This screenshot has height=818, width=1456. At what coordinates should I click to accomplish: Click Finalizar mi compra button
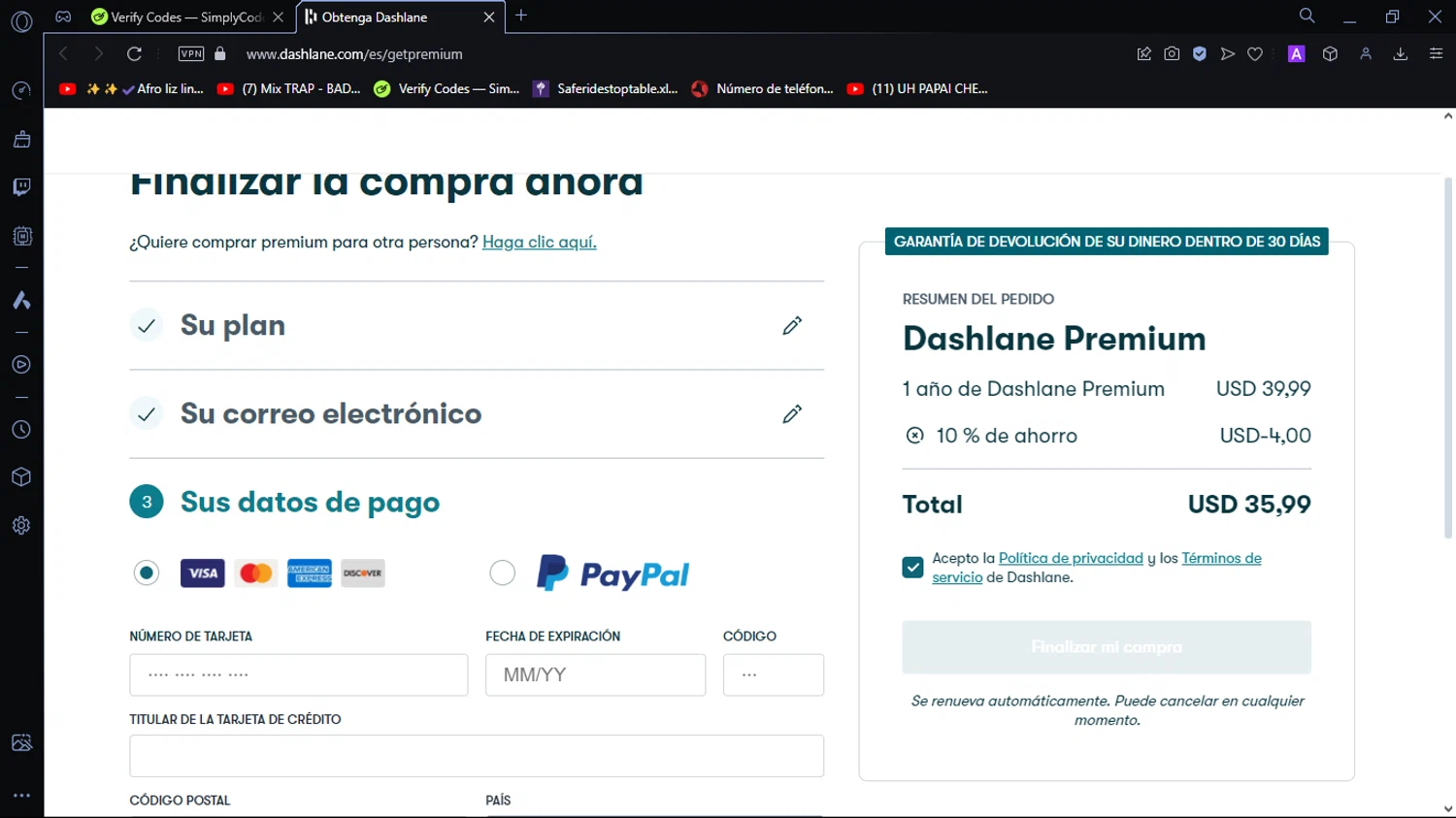click(x=1107, y=647)
